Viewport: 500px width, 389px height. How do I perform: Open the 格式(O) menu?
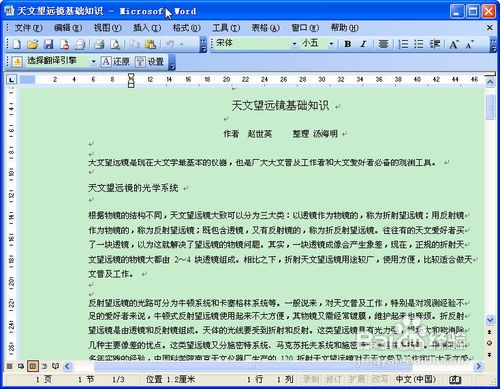pos(186,28)
